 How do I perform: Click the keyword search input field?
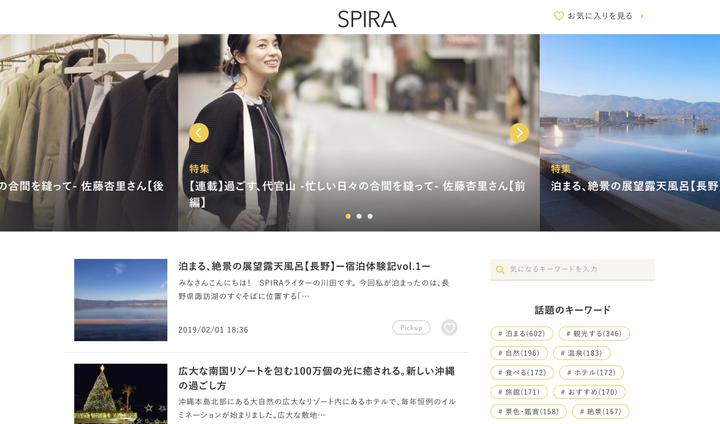572,269
